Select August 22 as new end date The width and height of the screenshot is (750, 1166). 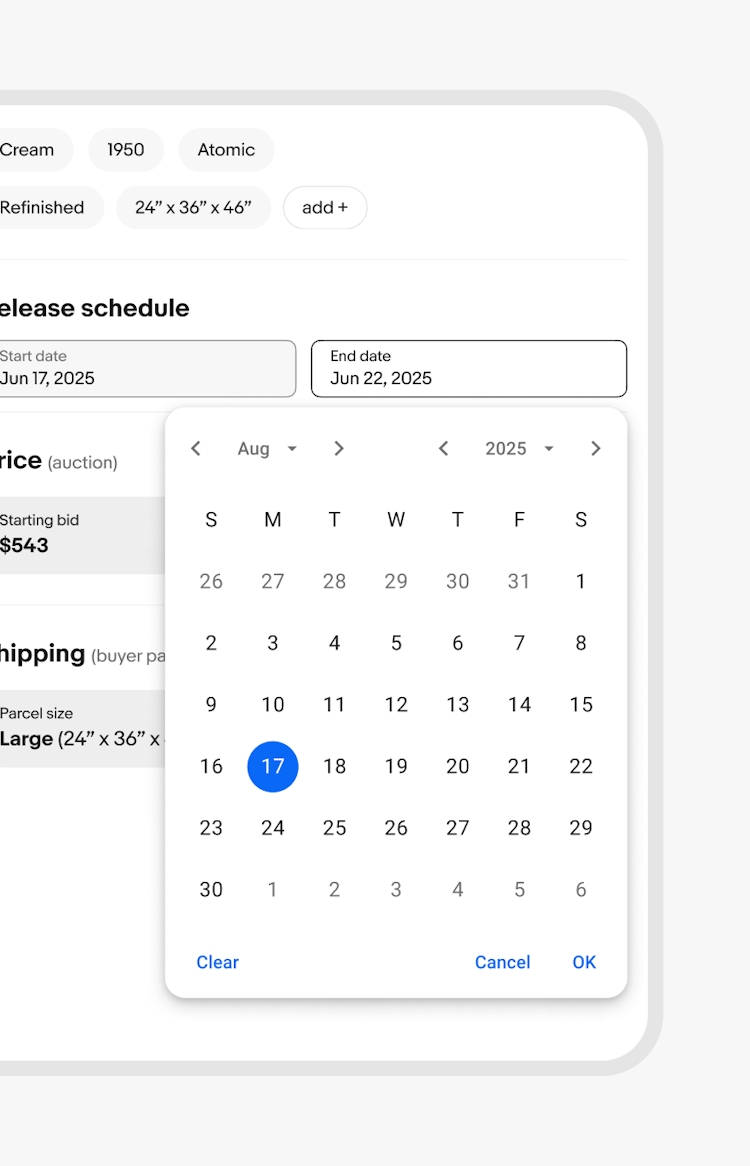[x=580, y=766]
